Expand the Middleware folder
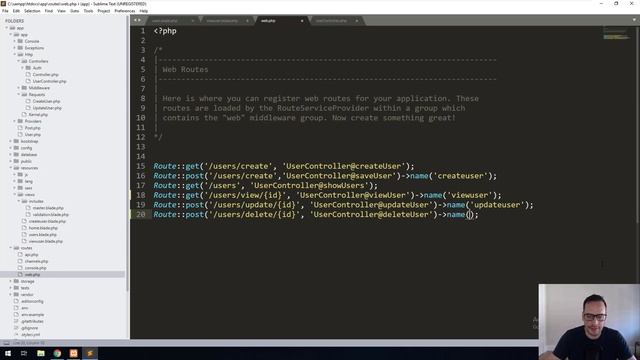Viewport: 640px width, 360px height. (19, 88)
